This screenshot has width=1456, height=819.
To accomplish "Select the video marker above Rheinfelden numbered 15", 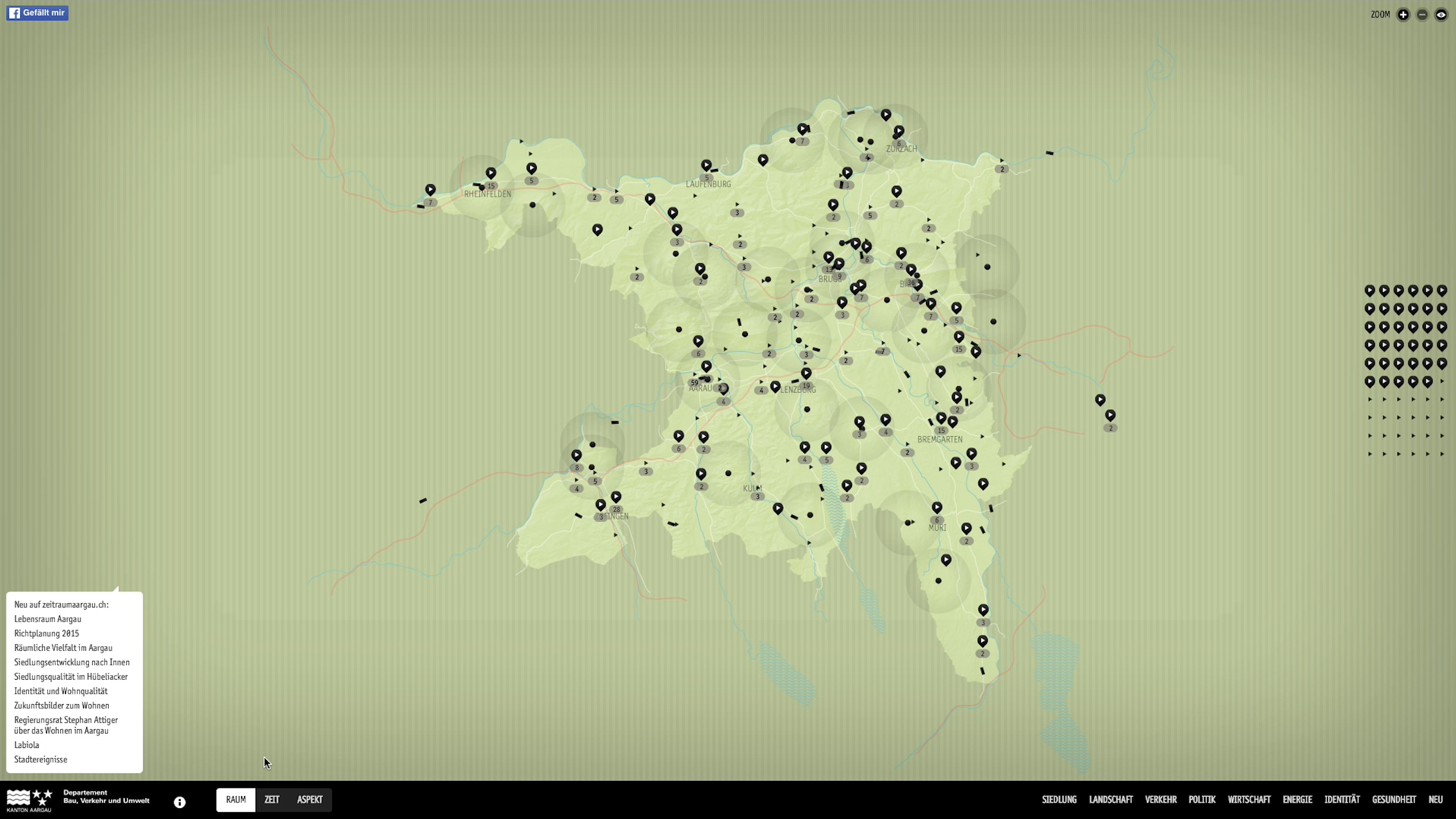I will 491,173.
